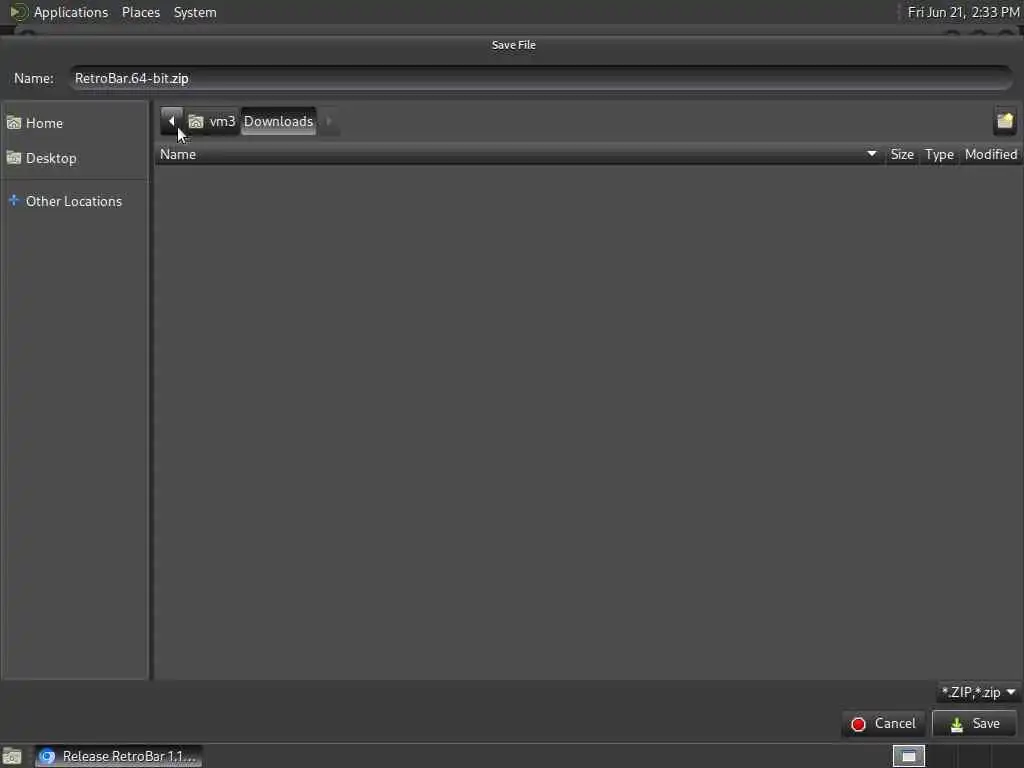Edit the file name field
Image resolution: width=1024 pixels, height=768 pixels.
(541, 78)
